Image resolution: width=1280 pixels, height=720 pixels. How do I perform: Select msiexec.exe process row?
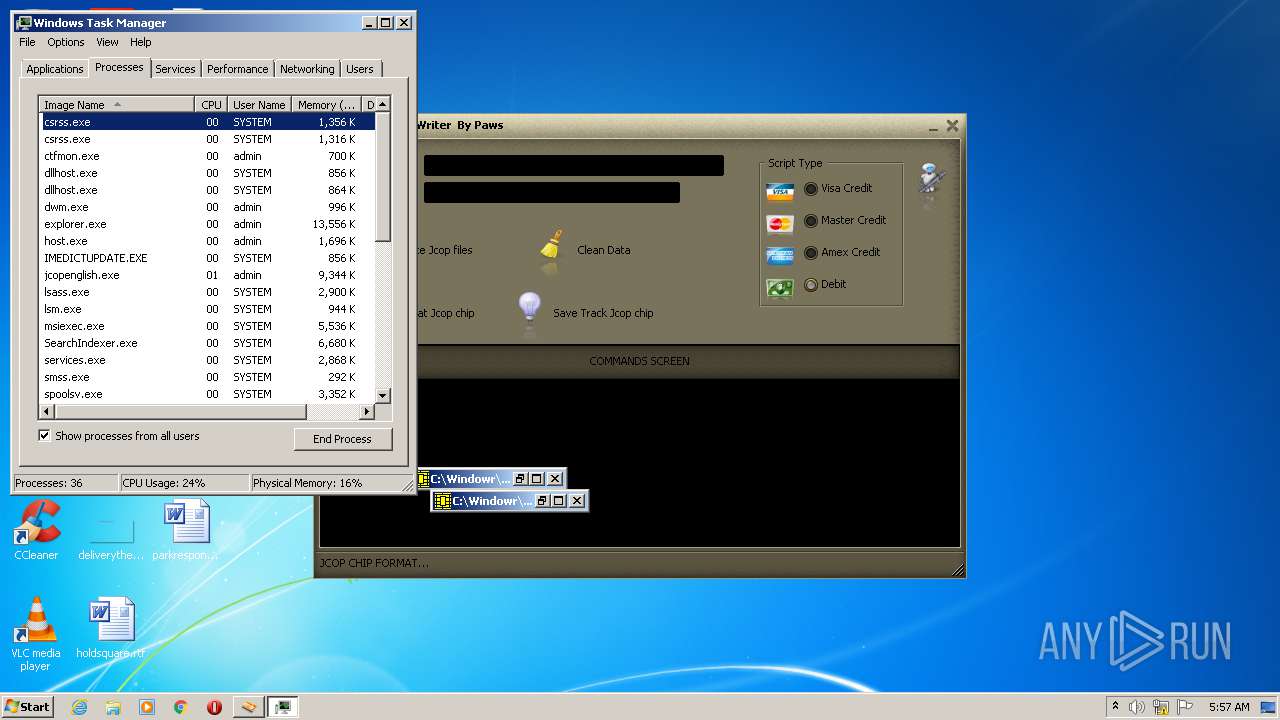pyautogui.click(x=208, y=326)
